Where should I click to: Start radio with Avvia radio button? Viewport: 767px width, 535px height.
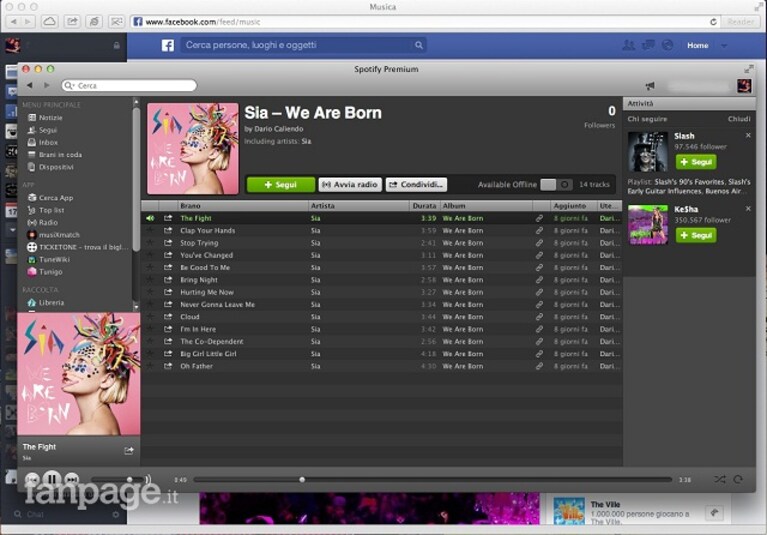pos(350,184)
